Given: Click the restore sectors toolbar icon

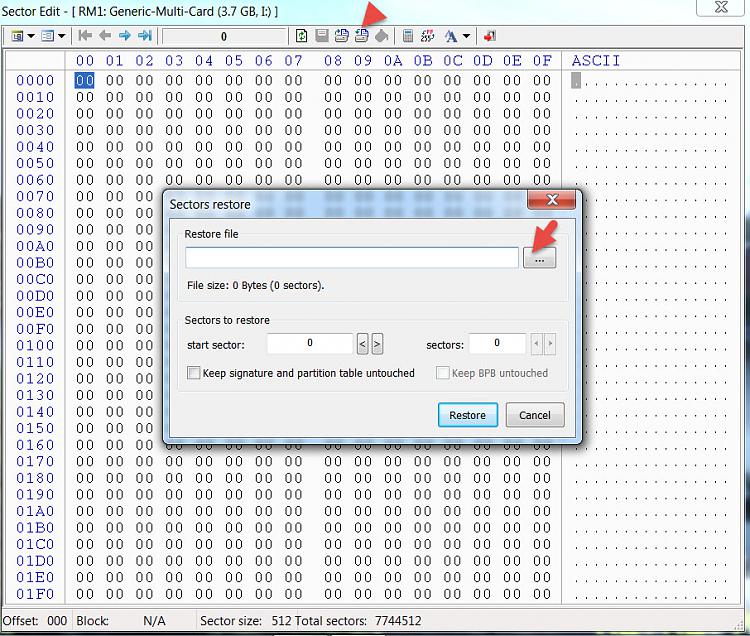Looking at the screenshot, I should click(x=362, y=36).
